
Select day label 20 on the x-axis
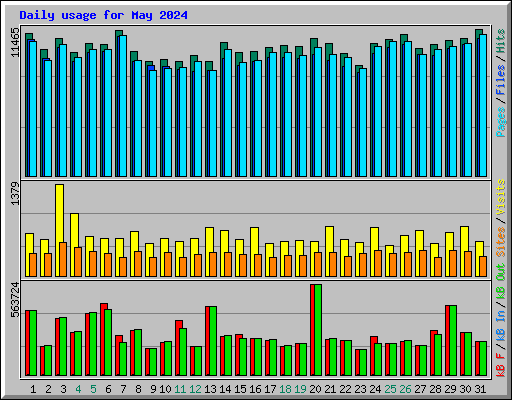tap(315, 389)
